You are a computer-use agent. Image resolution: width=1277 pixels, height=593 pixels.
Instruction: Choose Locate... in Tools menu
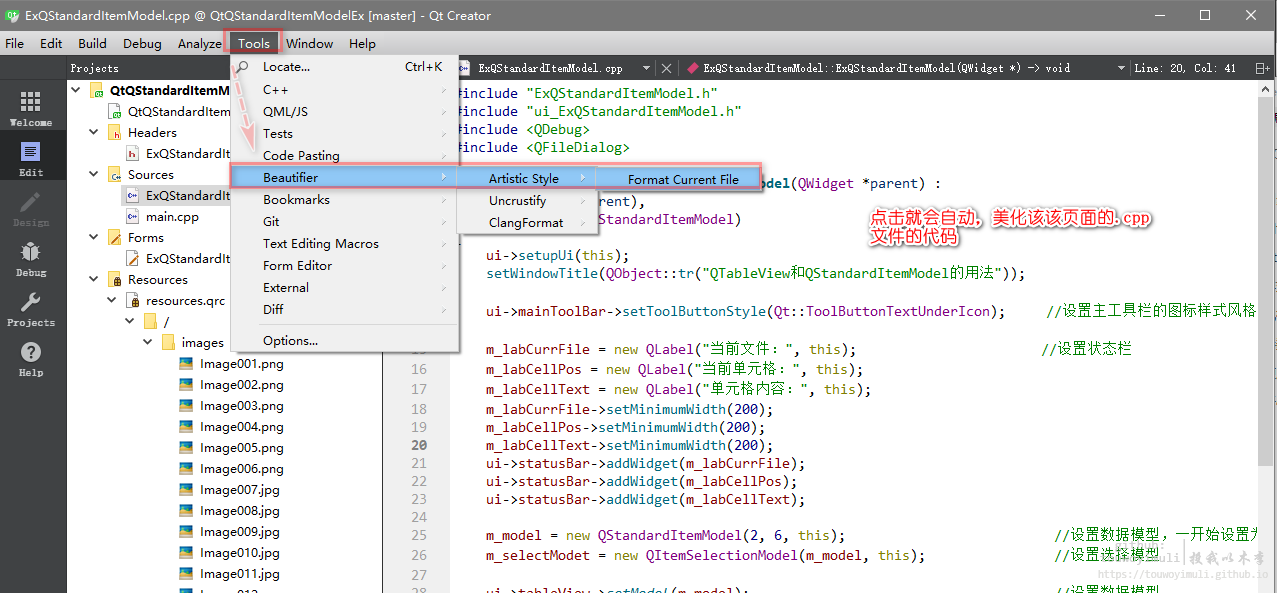click(x=344, y=67)
